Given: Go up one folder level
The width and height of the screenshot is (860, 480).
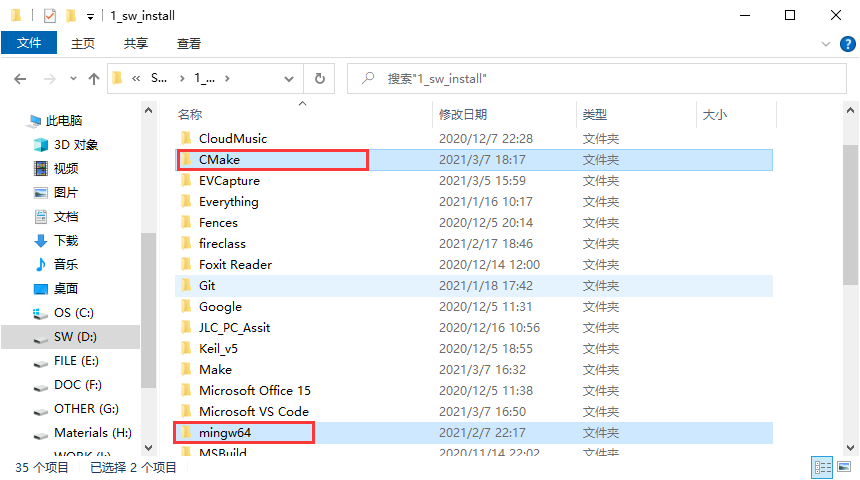Looking at the screenshot, I should tap(94, 79).
